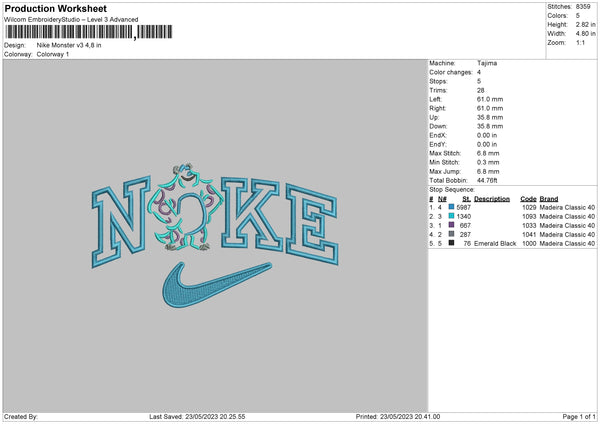Click the 'Emerald Black' description

(495, 243)
